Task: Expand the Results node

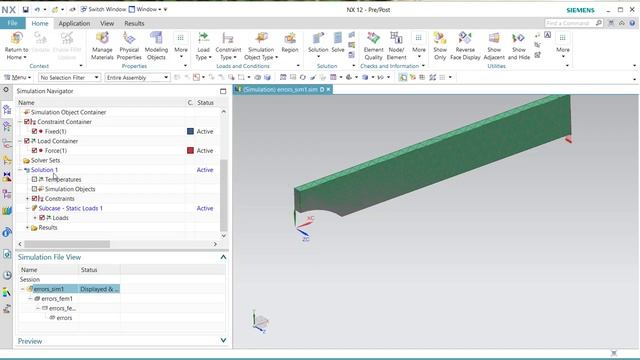Action: click(27, 227)
